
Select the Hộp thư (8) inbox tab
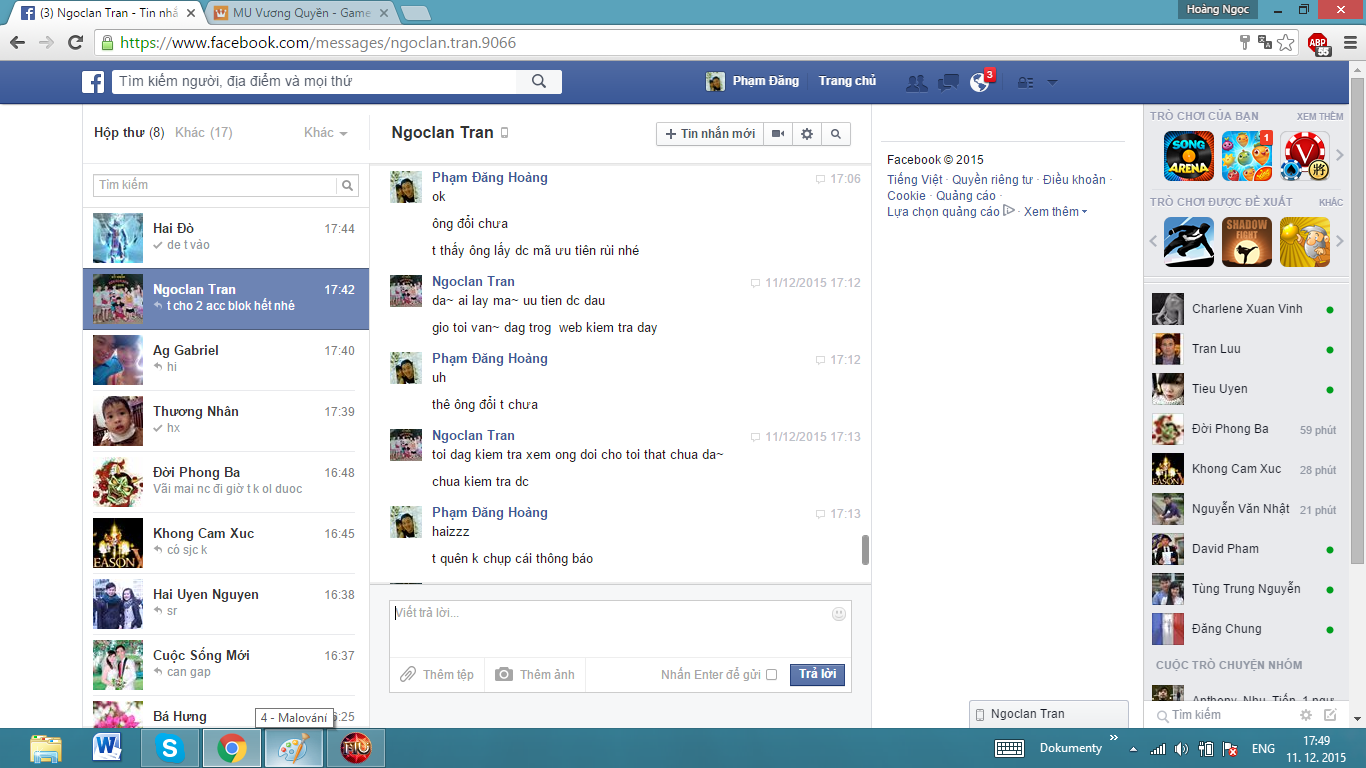click(x=129, y=133)
